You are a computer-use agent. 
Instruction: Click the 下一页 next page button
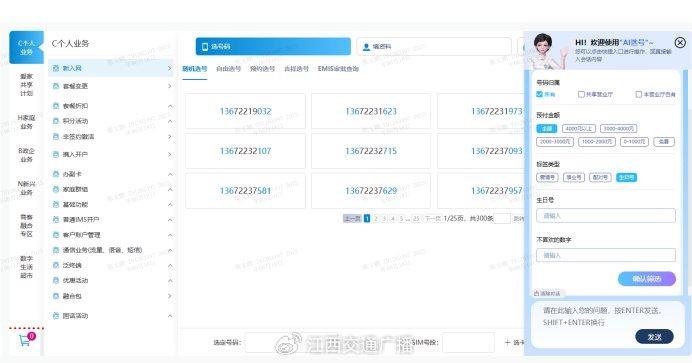click(432, 218)
